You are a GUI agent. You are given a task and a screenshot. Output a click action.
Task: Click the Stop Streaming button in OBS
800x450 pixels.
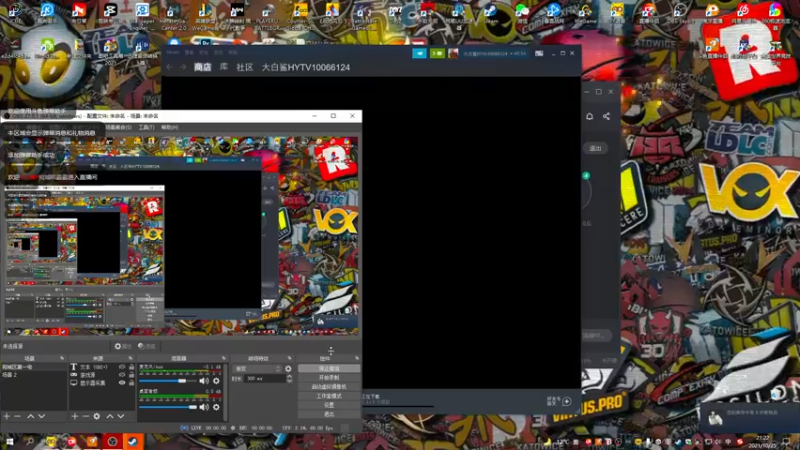tap(329, 368)
